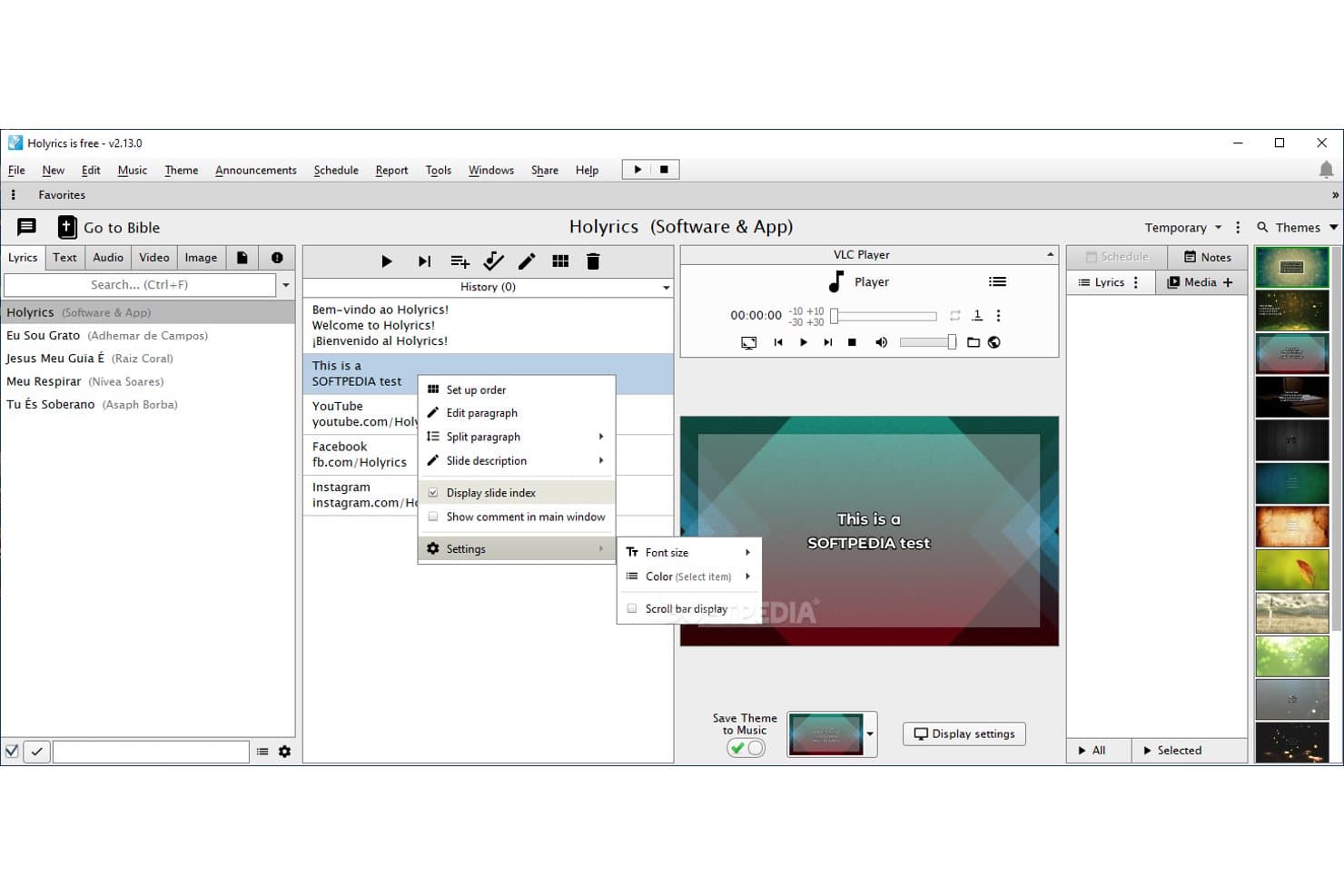Expand the History dropdown
This screenshot has height=896, width=1344.
click(667, 288)
